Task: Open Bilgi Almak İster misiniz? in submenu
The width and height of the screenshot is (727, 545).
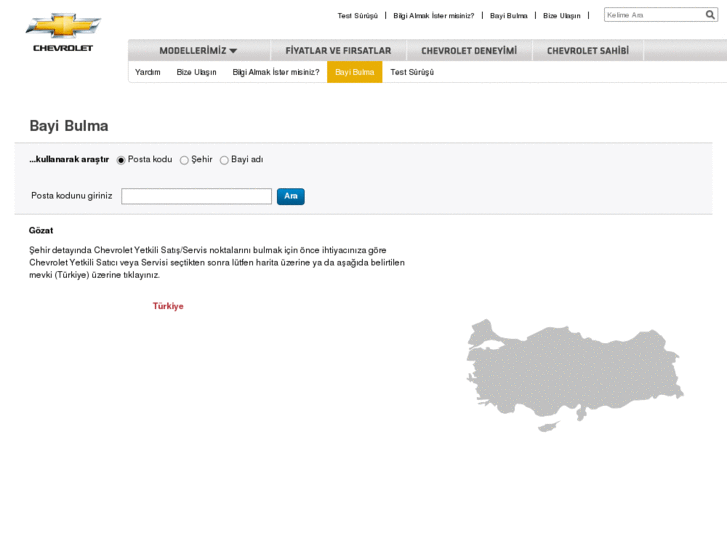Action: click(276, 72)
